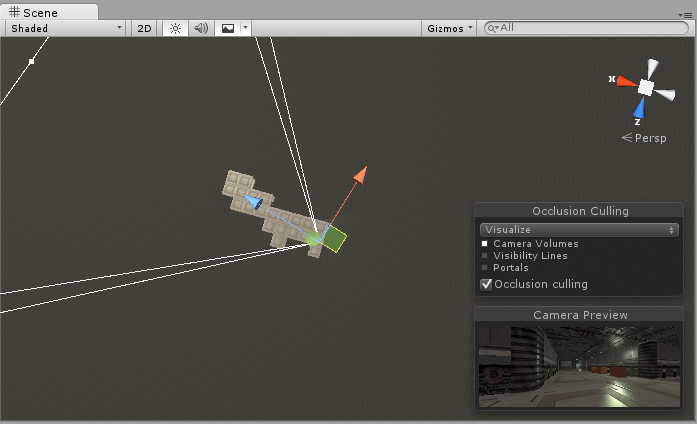Click the small white frustum handle square
The width and height of the screenshot is (697, 424).
[x=31, y=61]
